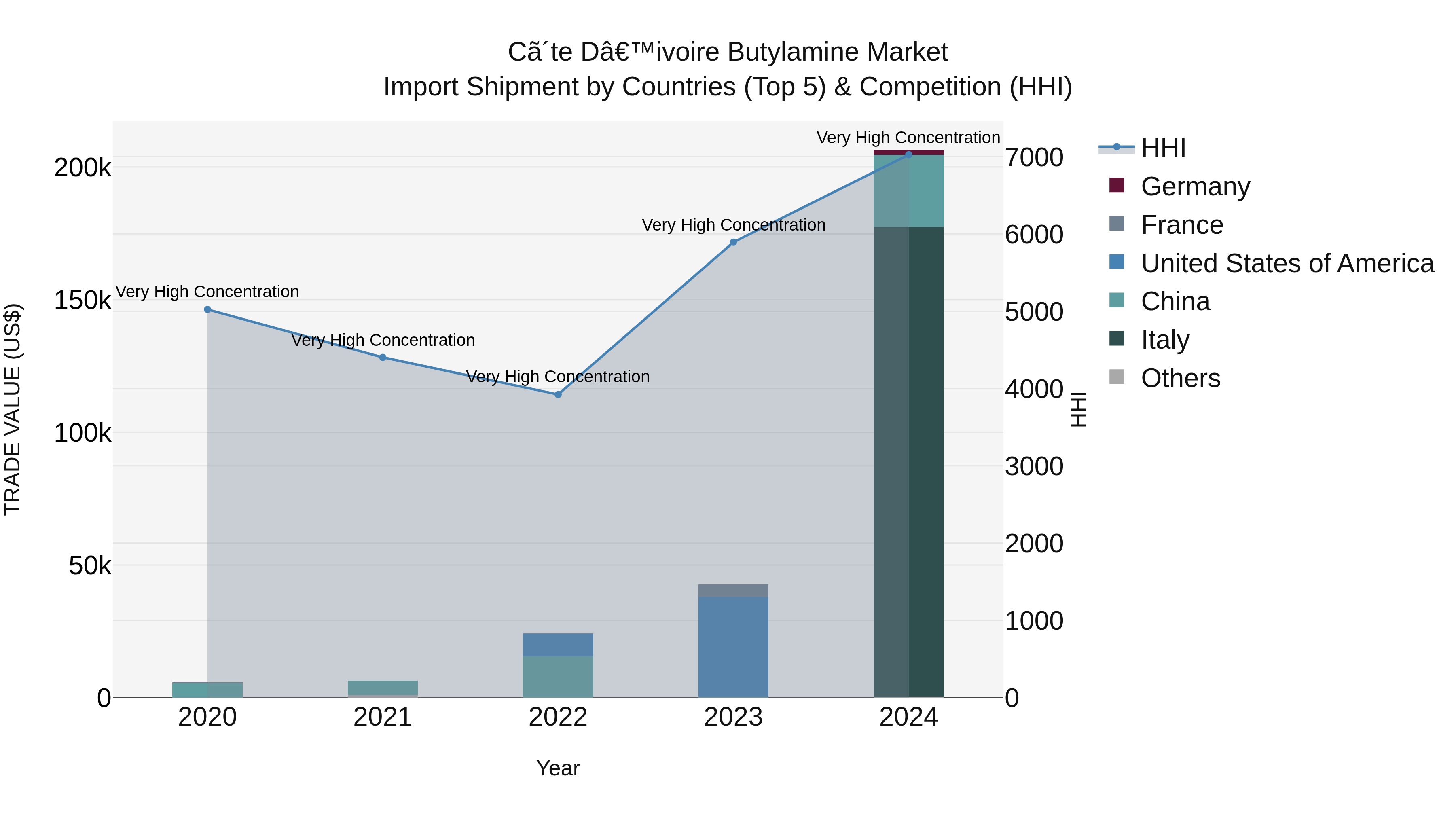Click the 7000 right axis tick
The height and width of the screenshot is (819, 1456).
[1034, 157]
